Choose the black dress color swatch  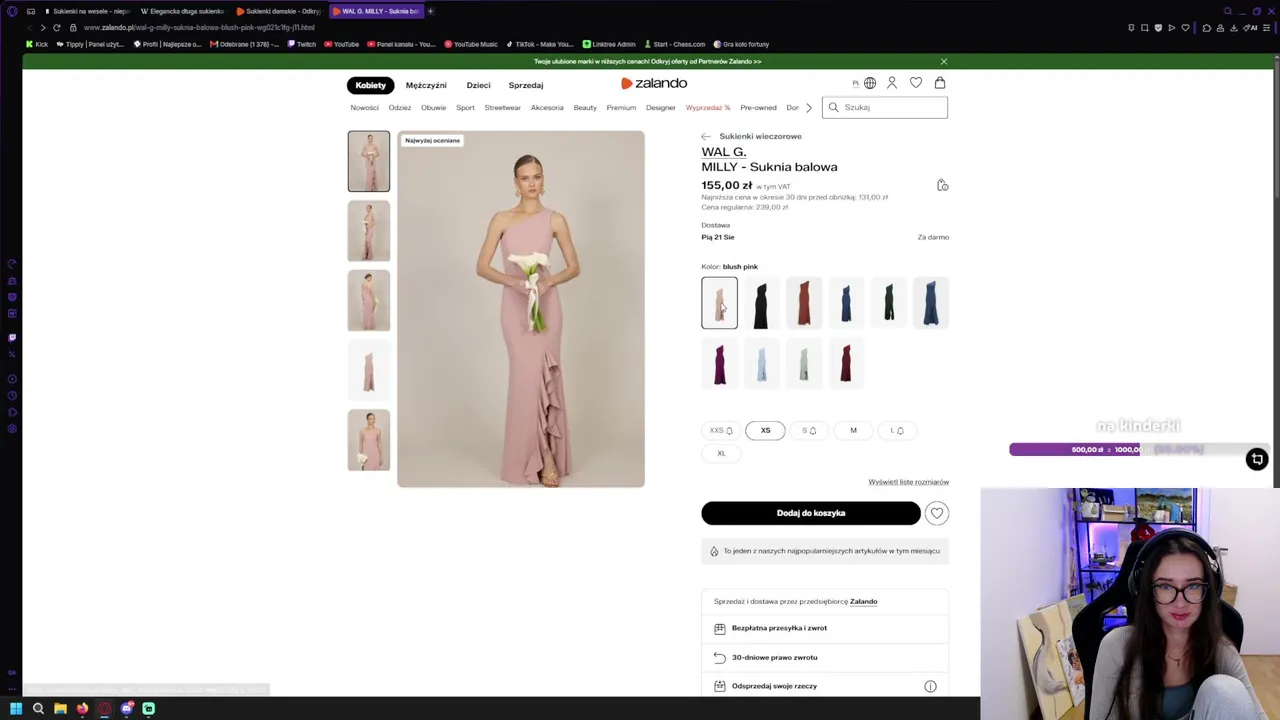761,303
